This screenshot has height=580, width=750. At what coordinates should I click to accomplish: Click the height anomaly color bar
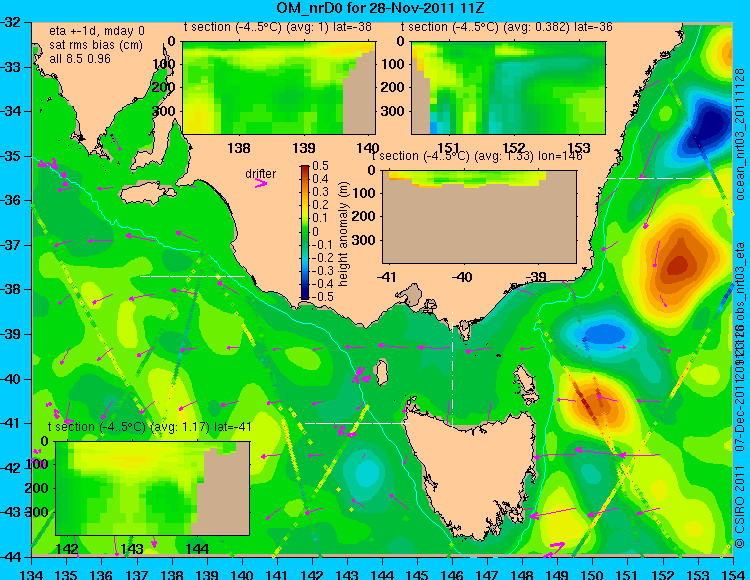pos(305,232)
